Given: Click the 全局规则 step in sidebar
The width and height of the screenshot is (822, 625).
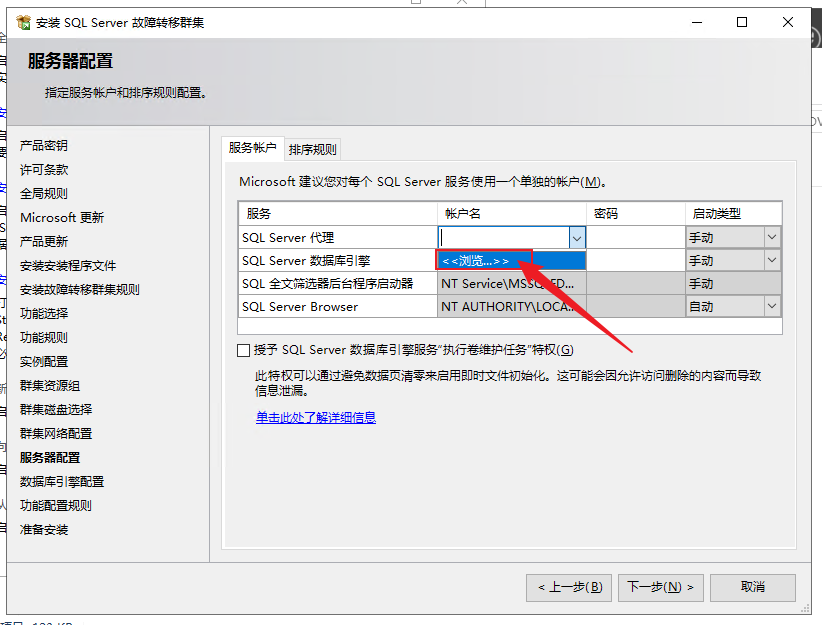Looking at the screenshot, I should tap(44, 193).
